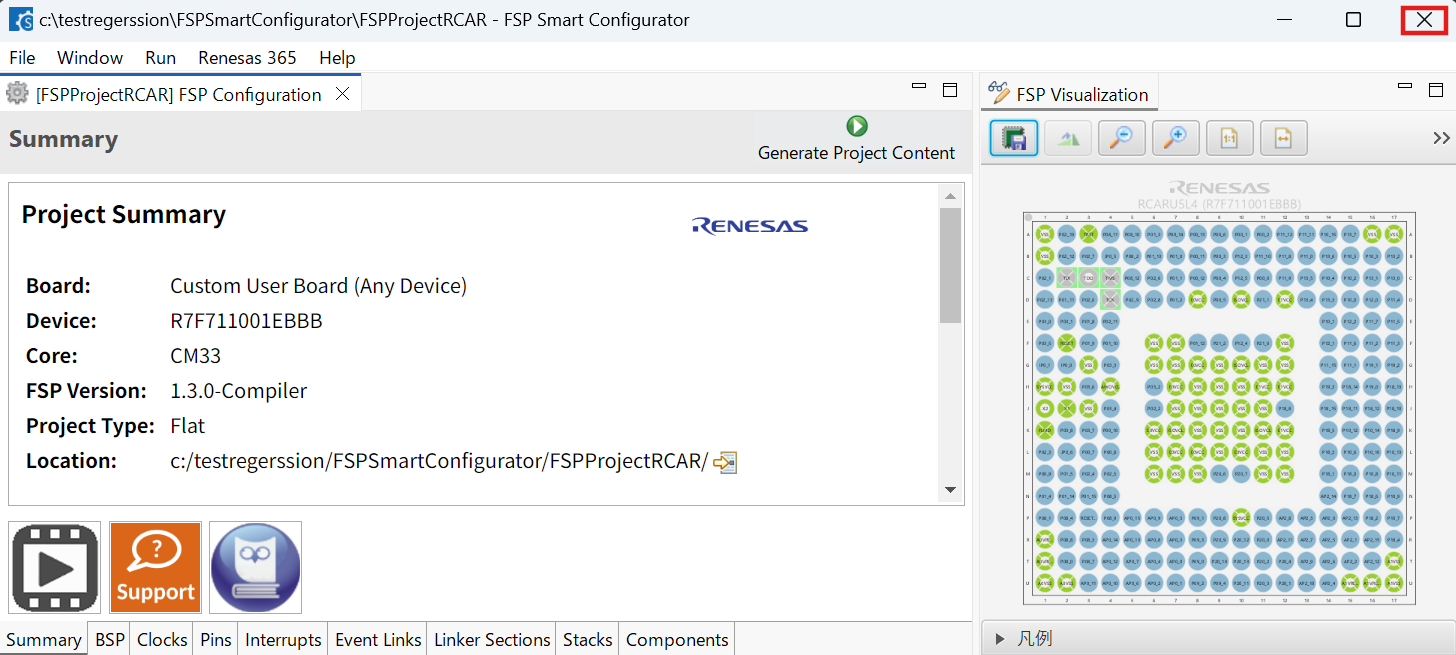Switch to the Components tab

677,639
